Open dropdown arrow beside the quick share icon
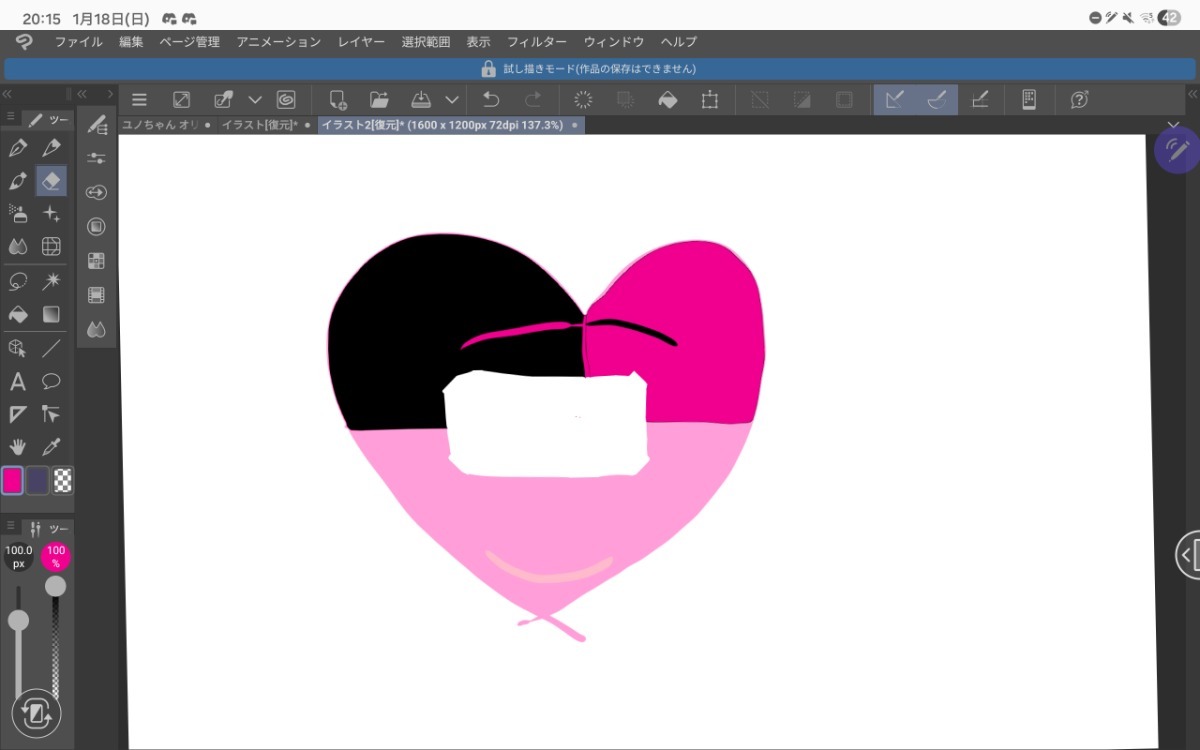 (254, 100)
